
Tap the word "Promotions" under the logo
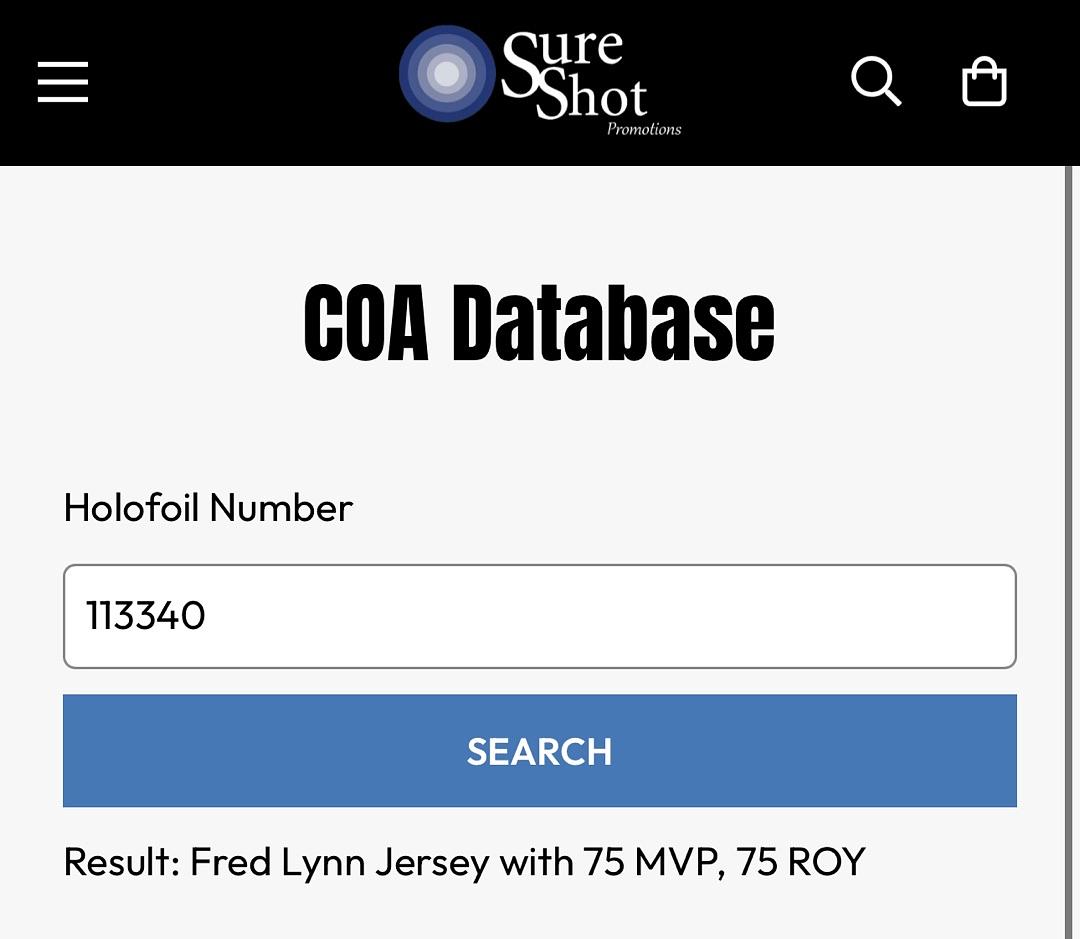[x=644, y=129]
